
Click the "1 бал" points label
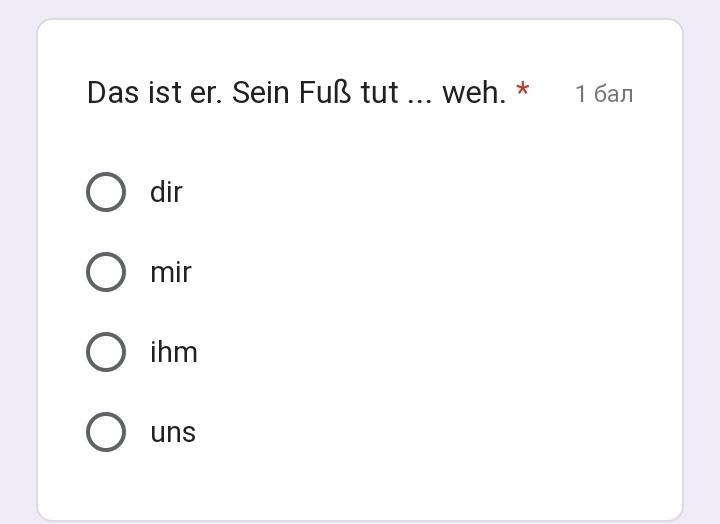tap(604, 94)
